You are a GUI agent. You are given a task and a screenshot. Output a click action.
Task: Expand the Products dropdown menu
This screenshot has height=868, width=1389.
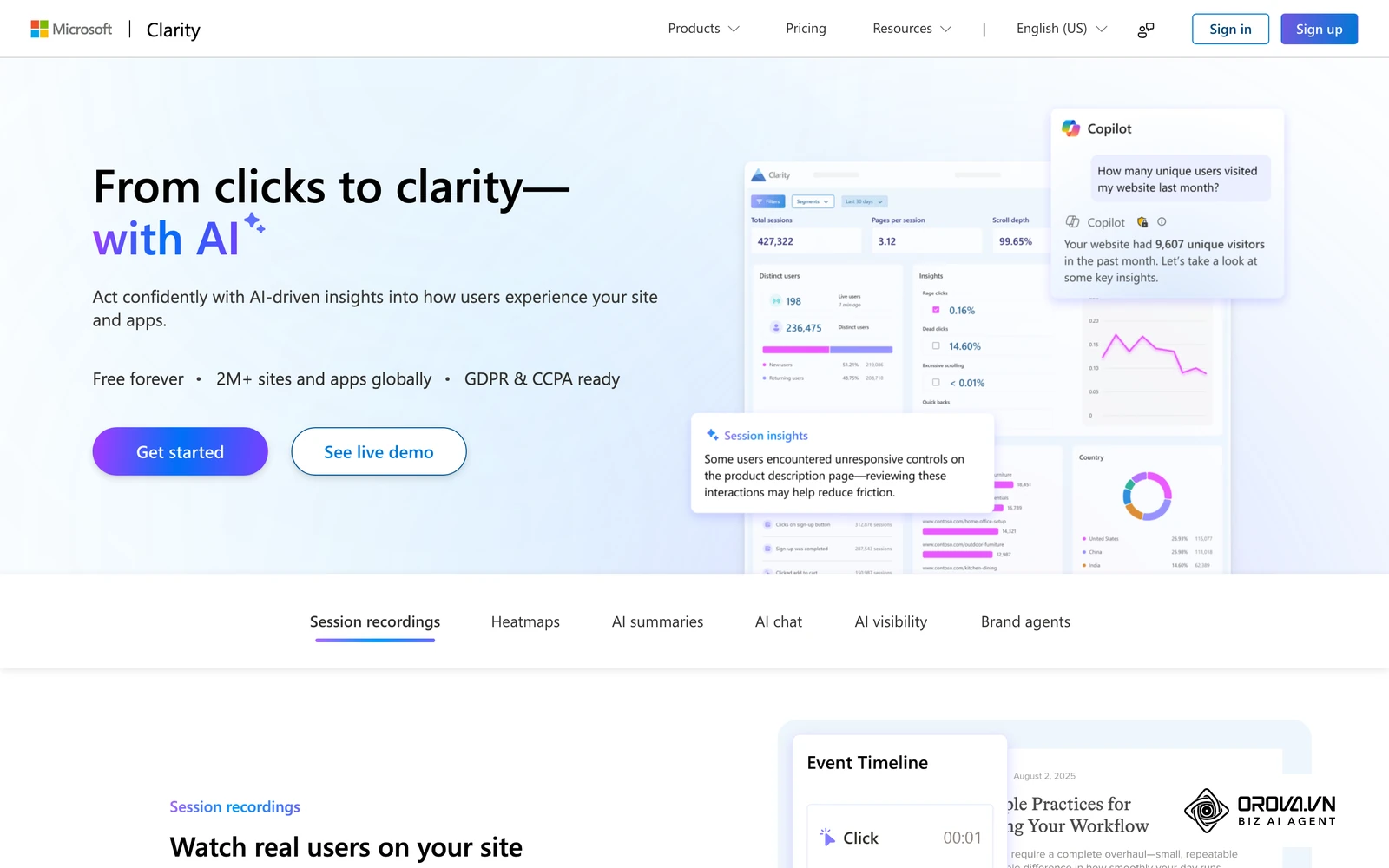703,29
